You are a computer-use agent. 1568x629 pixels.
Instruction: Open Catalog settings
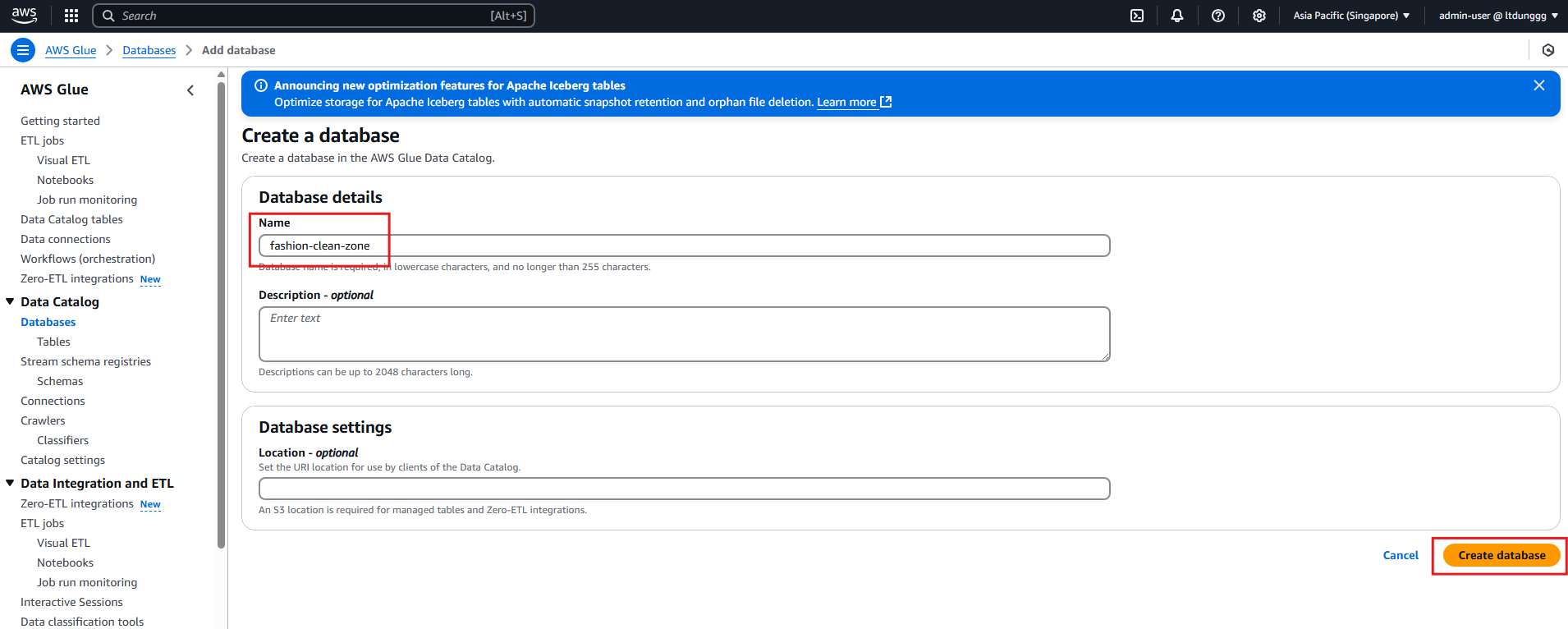pos(62,460)
